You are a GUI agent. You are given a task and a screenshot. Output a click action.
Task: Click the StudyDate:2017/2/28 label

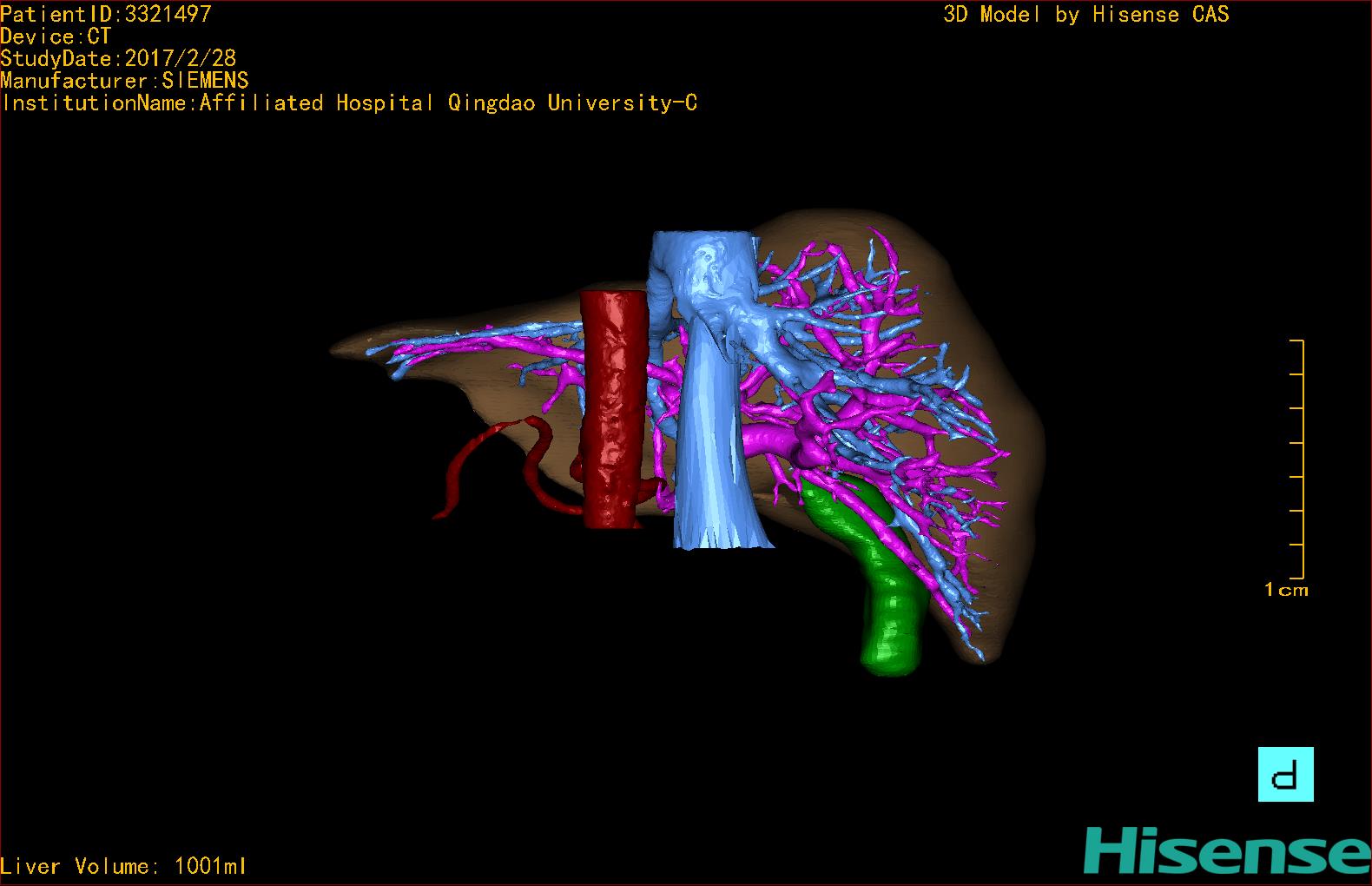(x=118, y=58)
